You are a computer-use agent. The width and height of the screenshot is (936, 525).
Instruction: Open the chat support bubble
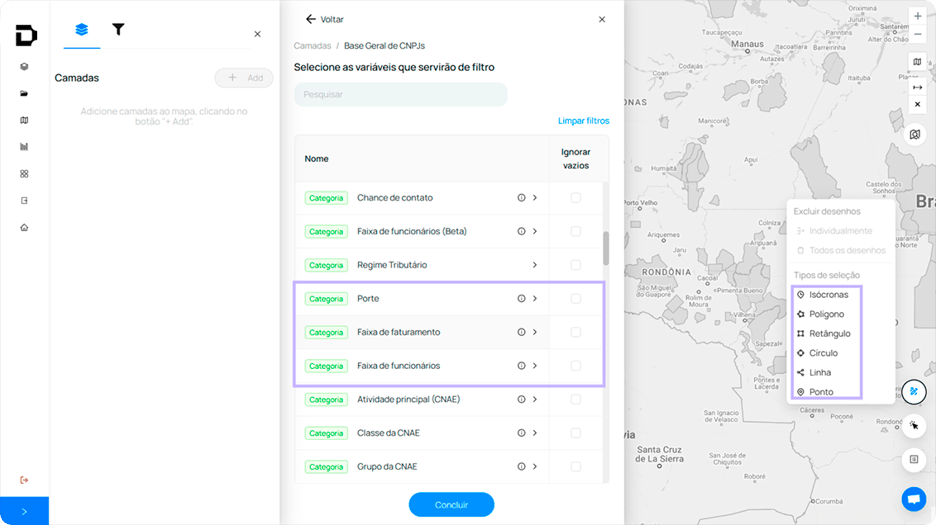click(913, 499)
